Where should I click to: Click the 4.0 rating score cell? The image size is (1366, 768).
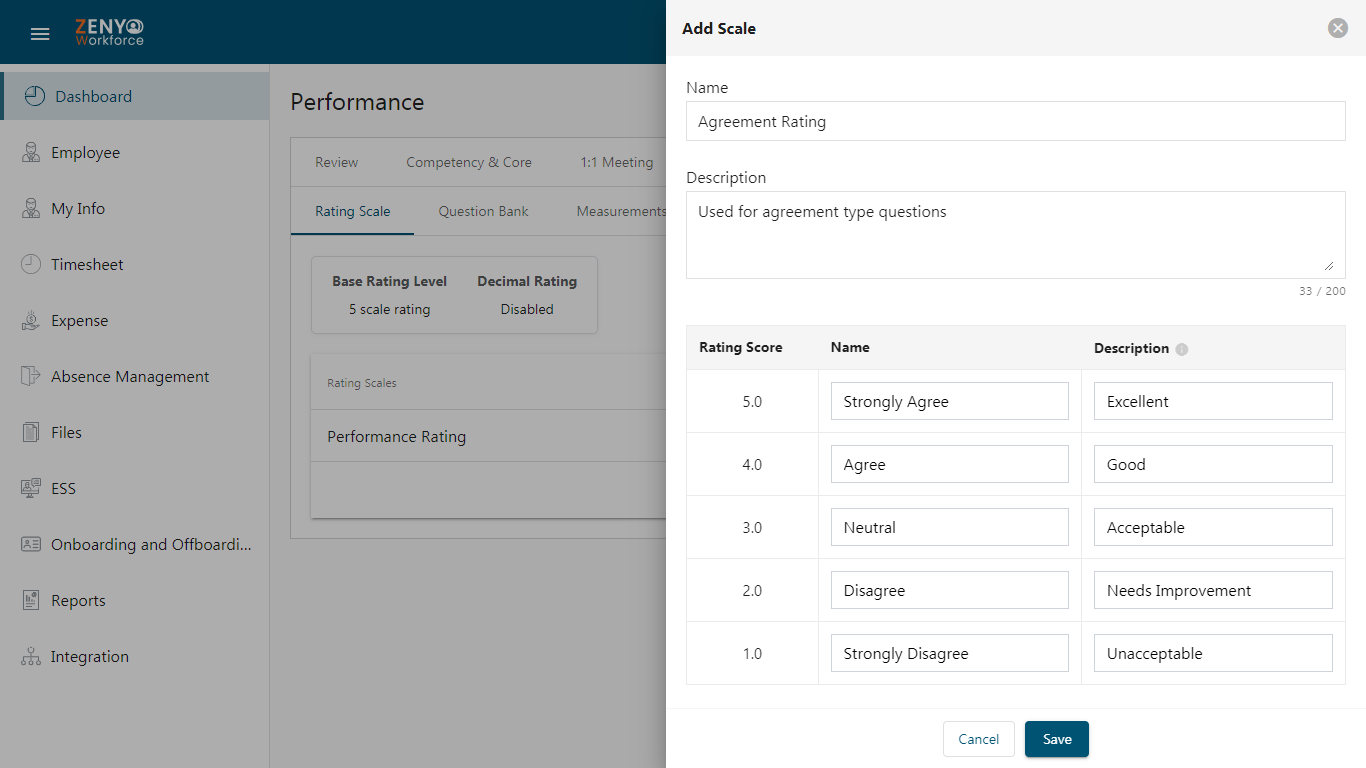pyautogui.click(x=752, y=464)
